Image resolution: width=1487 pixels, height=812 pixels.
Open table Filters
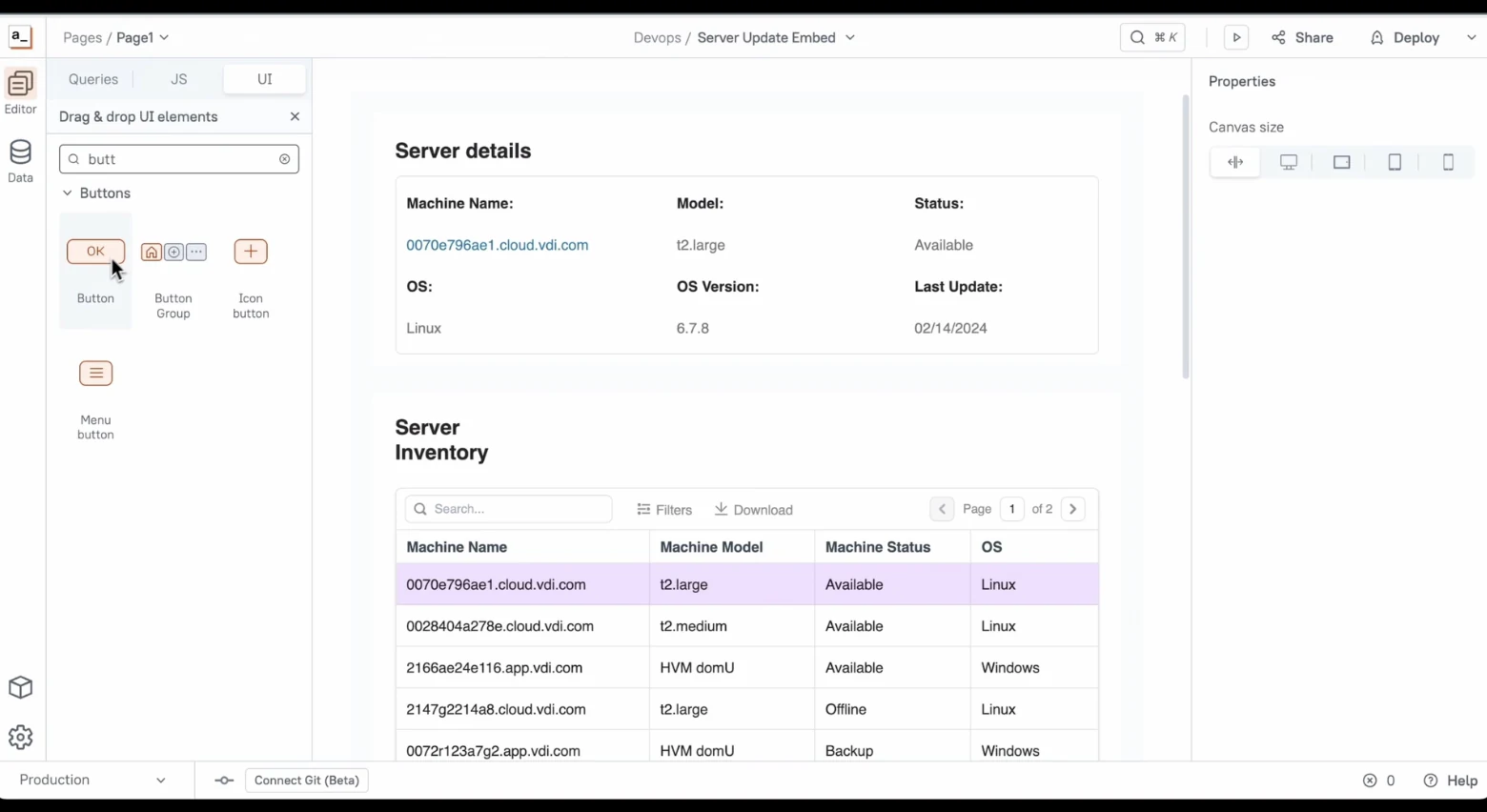664,510
